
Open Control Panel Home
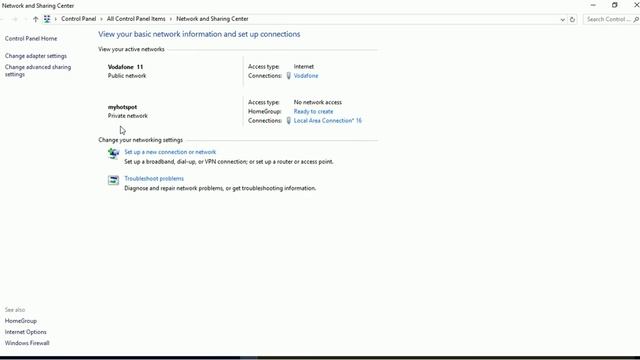31,38
